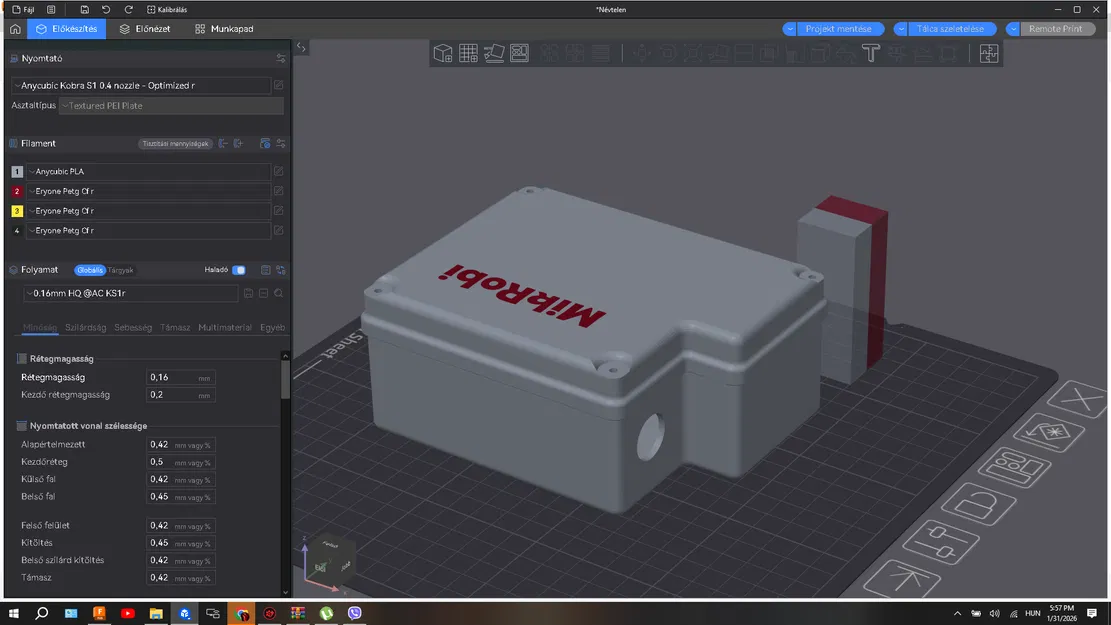Click the Add plate grid icon
This screenshot has height=625, width=1111.
tap(468, 54)
